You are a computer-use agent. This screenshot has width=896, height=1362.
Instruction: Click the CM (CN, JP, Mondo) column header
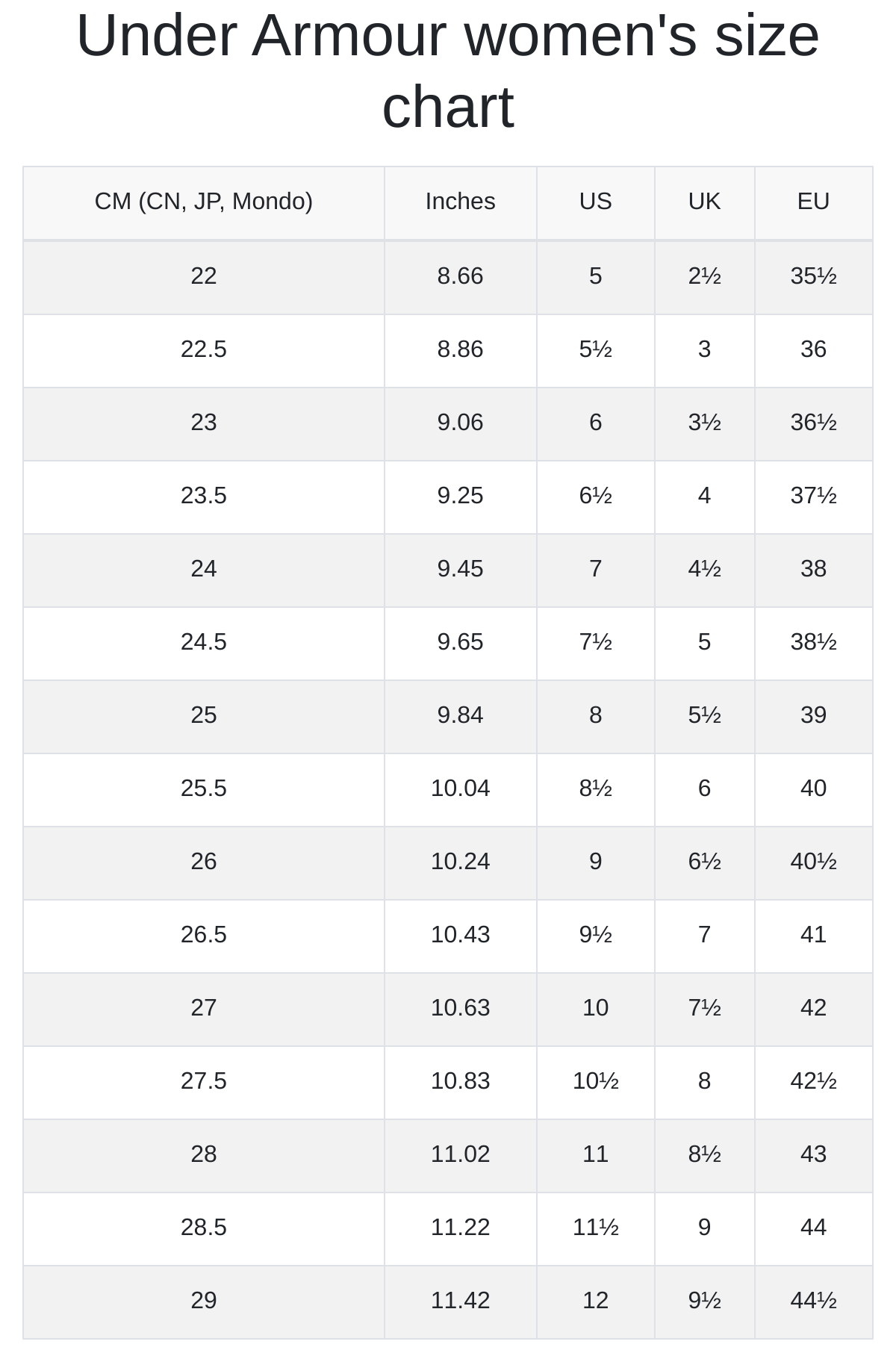pos(204,202)
